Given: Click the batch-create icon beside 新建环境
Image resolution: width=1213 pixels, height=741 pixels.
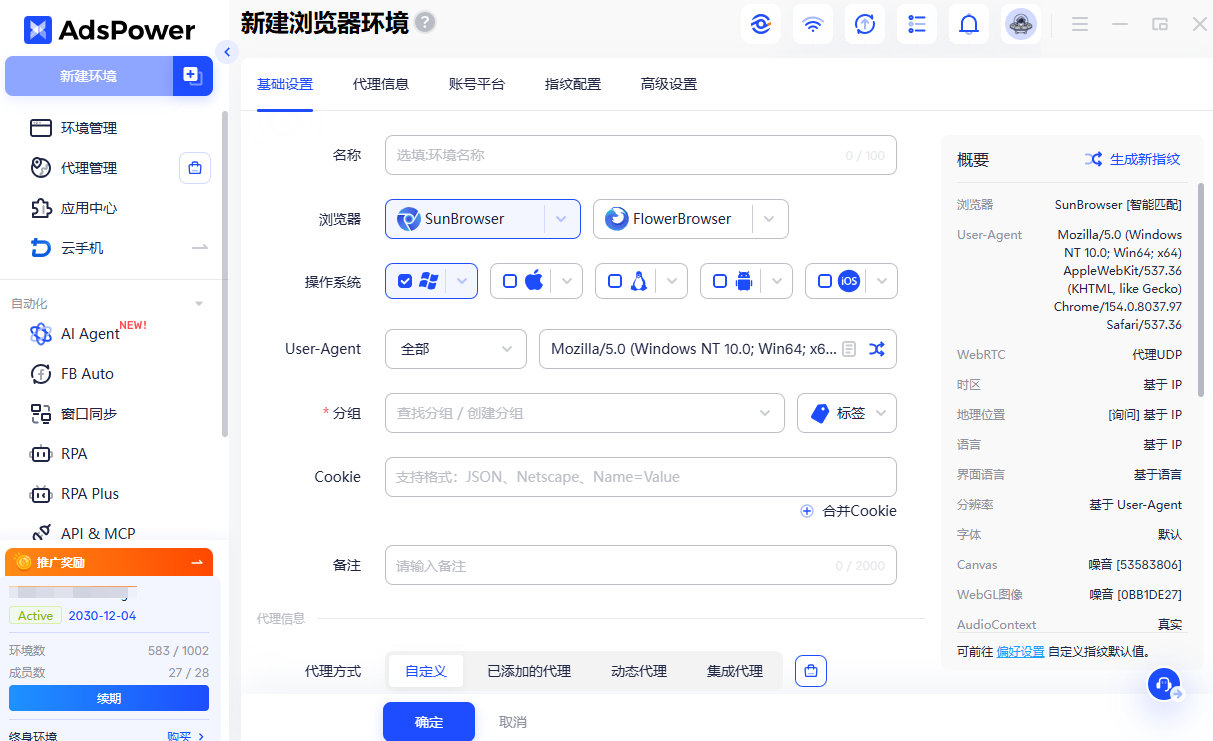Looking at the screenshot, I should (x=193, y=76).
